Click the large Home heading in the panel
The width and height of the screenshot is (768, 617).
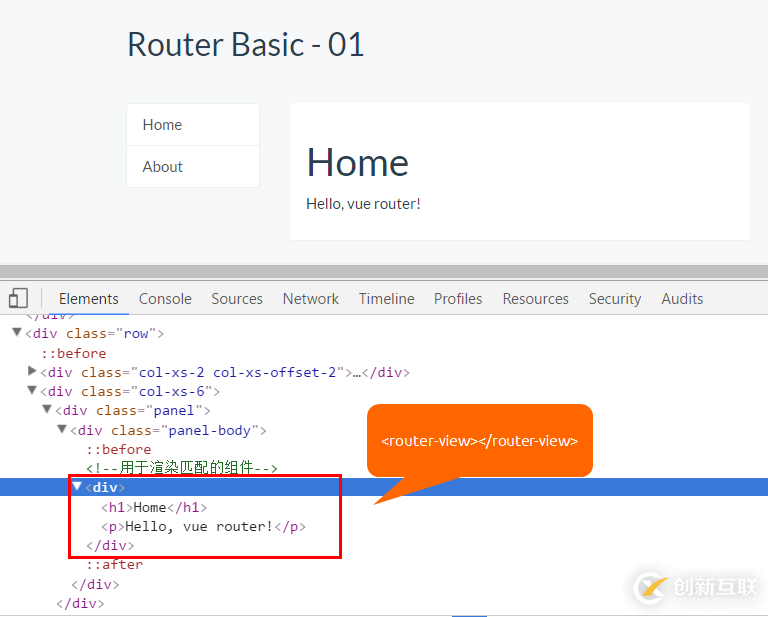358,163
